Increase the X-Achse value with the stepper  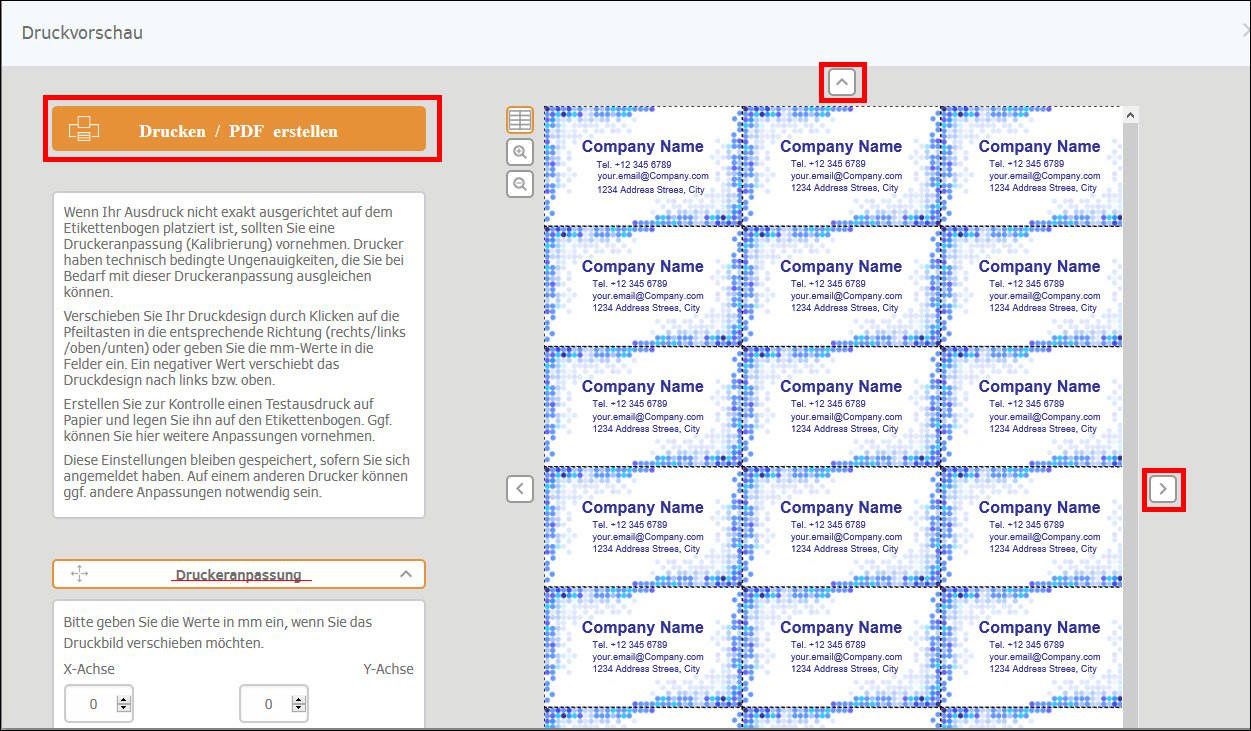124,698
